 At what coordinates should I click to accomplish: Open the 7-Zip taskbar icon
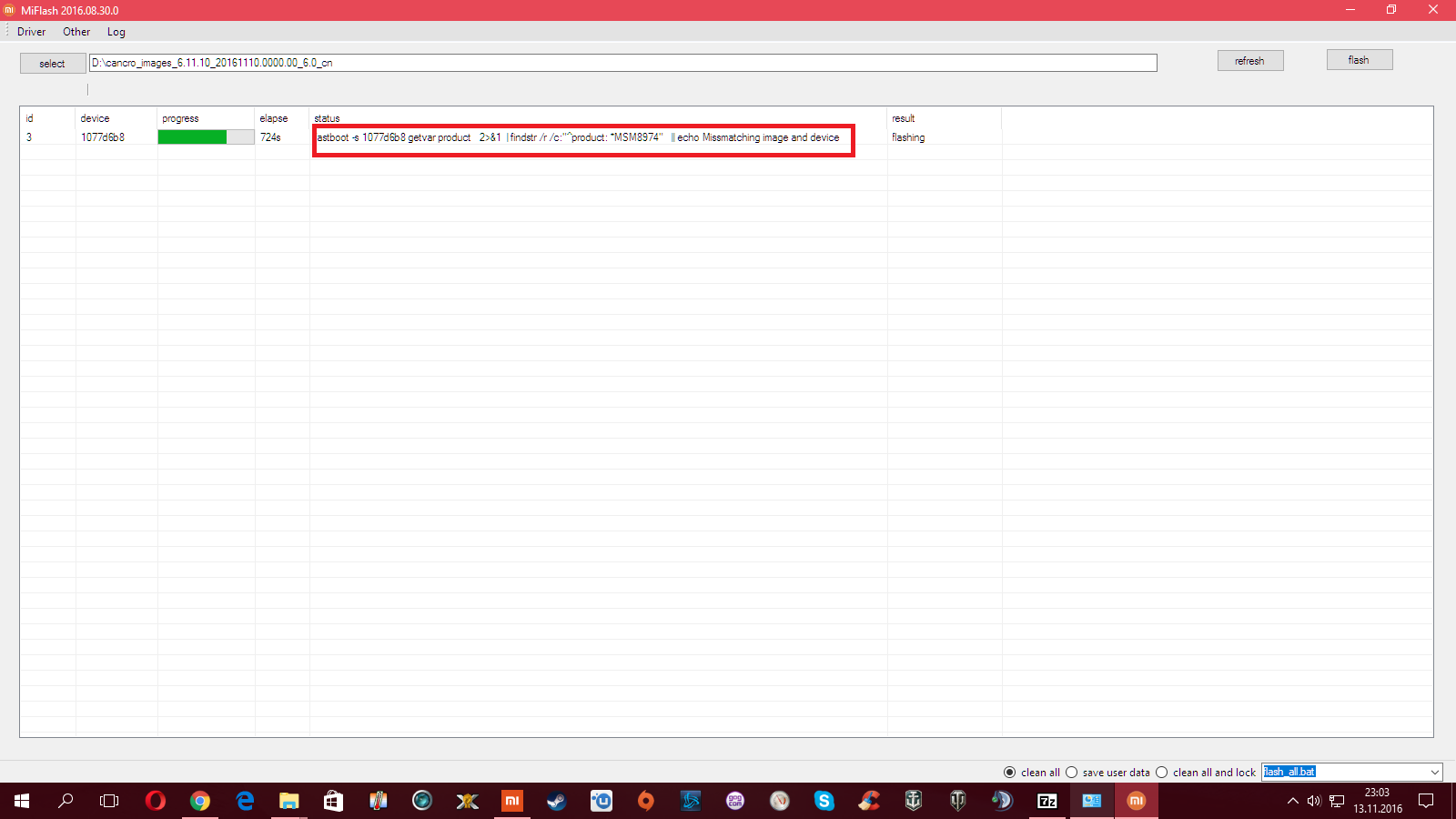coord(1047,801)
